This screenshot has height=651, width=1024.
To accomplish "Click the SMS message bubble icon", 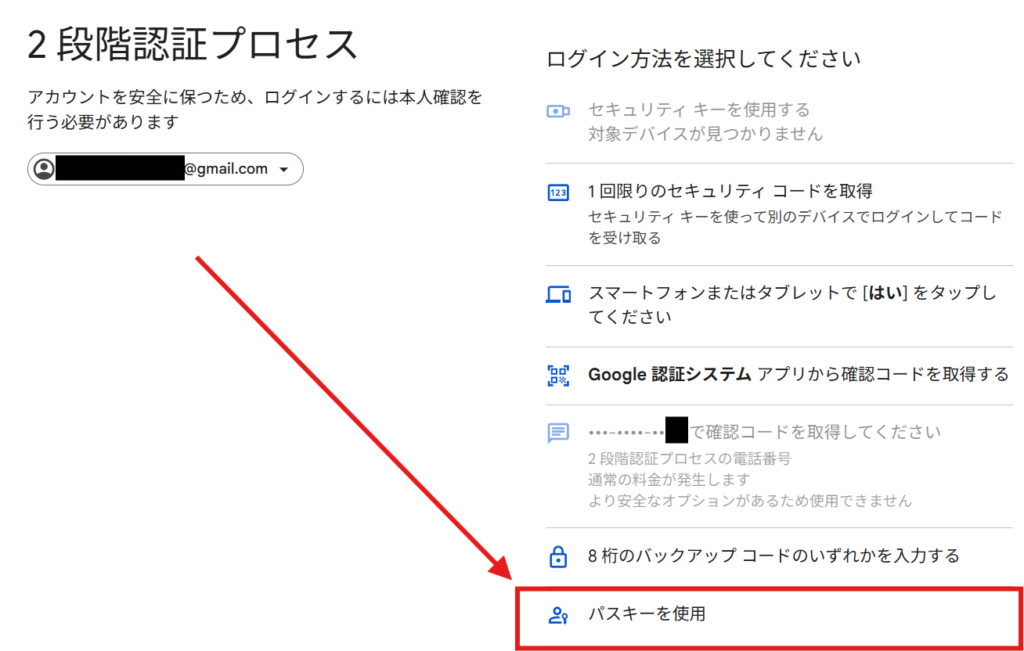I will coord(558,433).
